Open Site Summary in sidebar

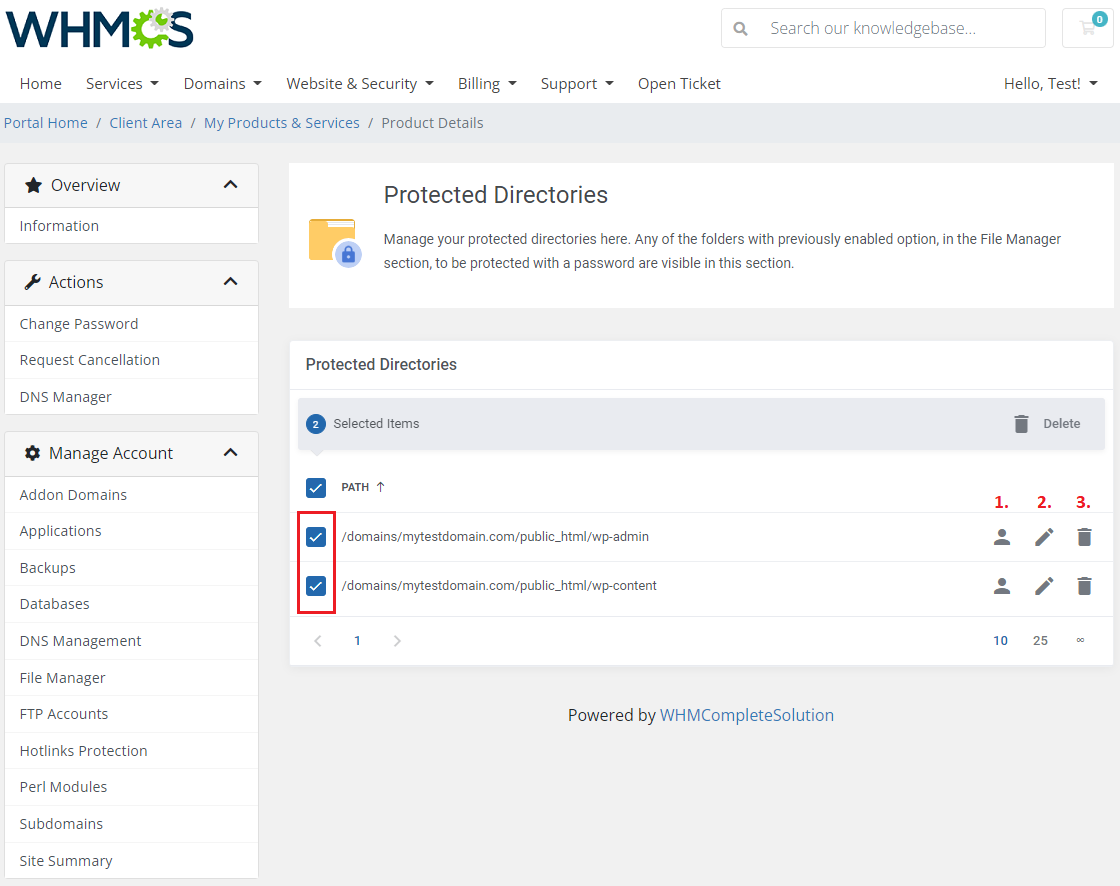click(131, 860)
